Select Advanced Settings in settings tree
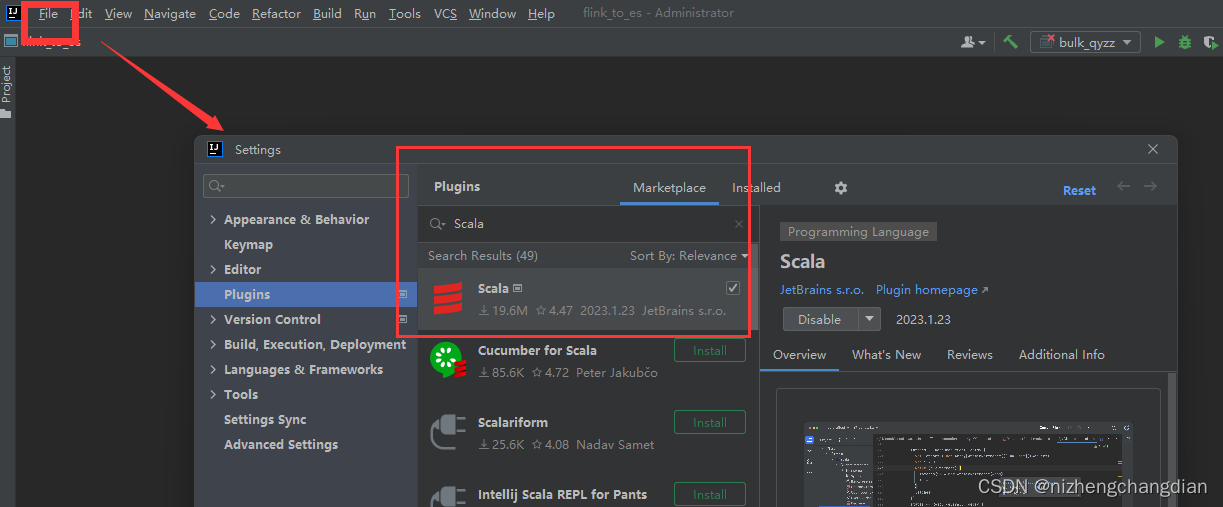Image resolution: width=1223 pixels, height=507 pixels. (x=281, y=445)
